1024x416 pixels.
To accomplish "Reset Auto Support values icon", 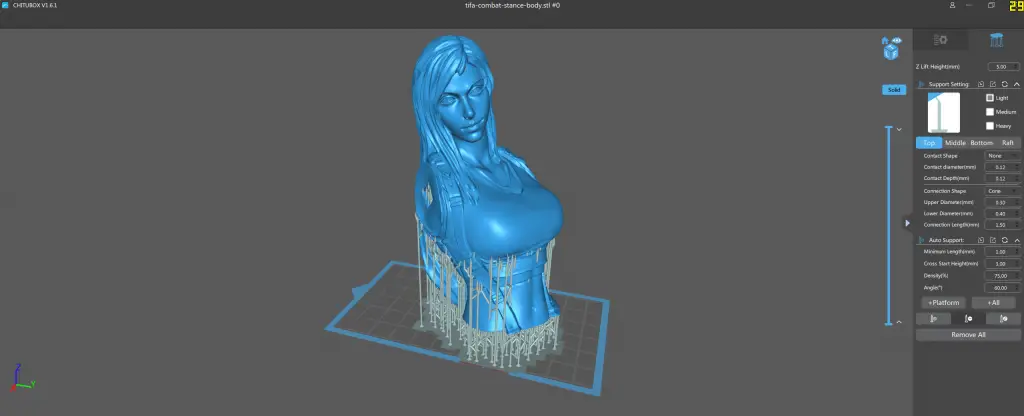I will (x=1004, y=240).
